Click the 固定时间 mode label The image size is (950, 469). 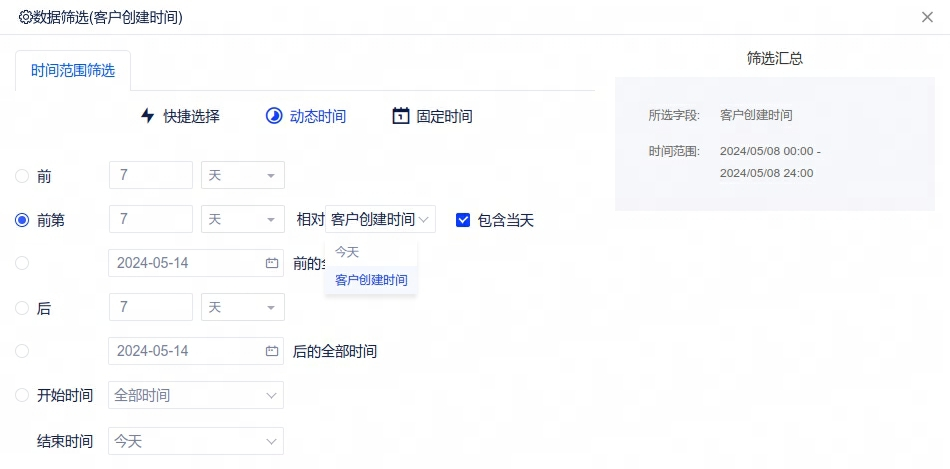click(444, 116)
